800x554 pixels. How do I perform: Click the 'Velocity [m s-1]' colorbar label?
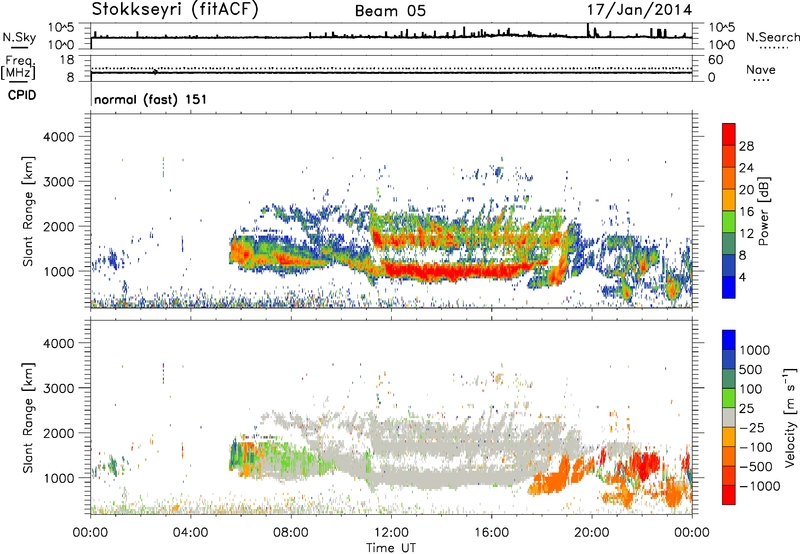click(x=790, y=417)
